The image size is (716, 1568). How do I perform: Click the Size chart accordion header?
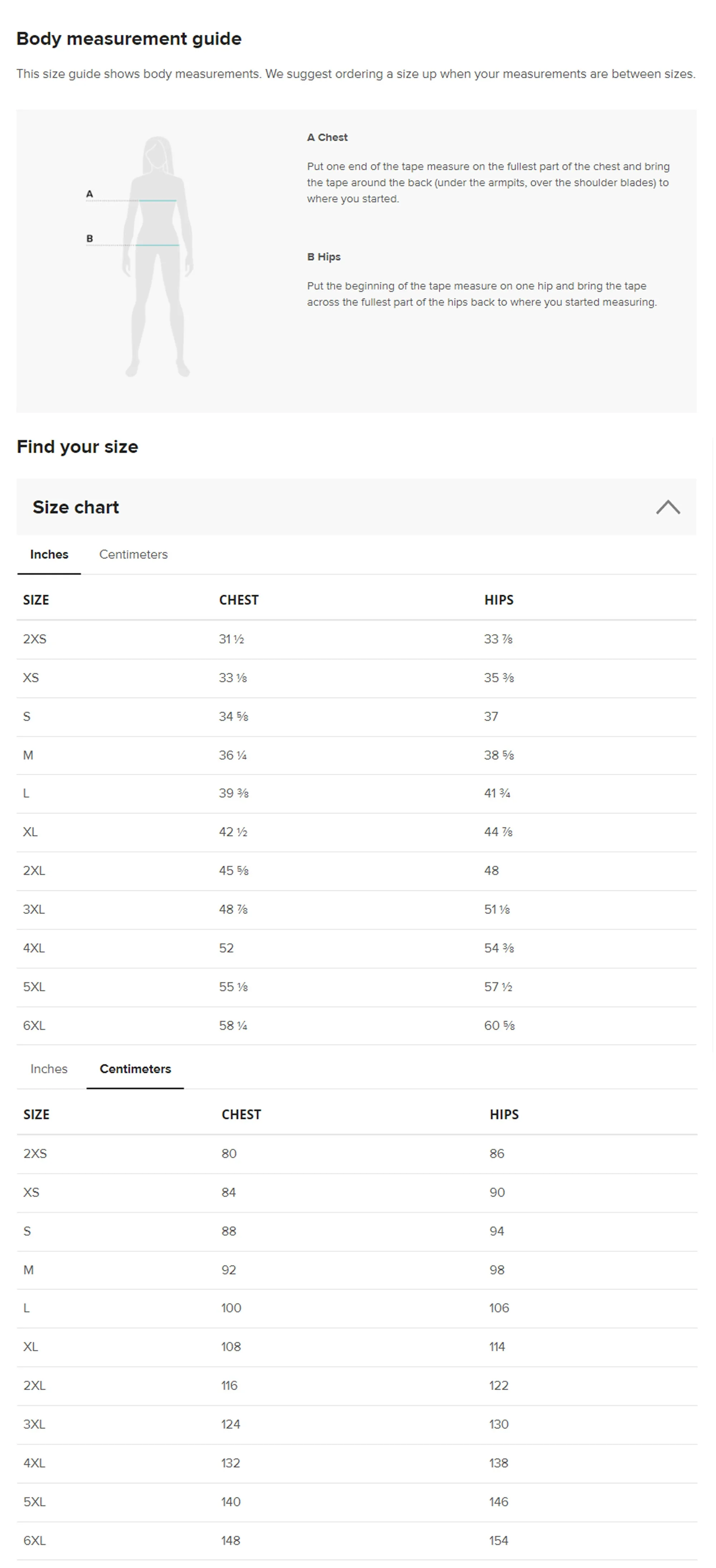(356, 507)
